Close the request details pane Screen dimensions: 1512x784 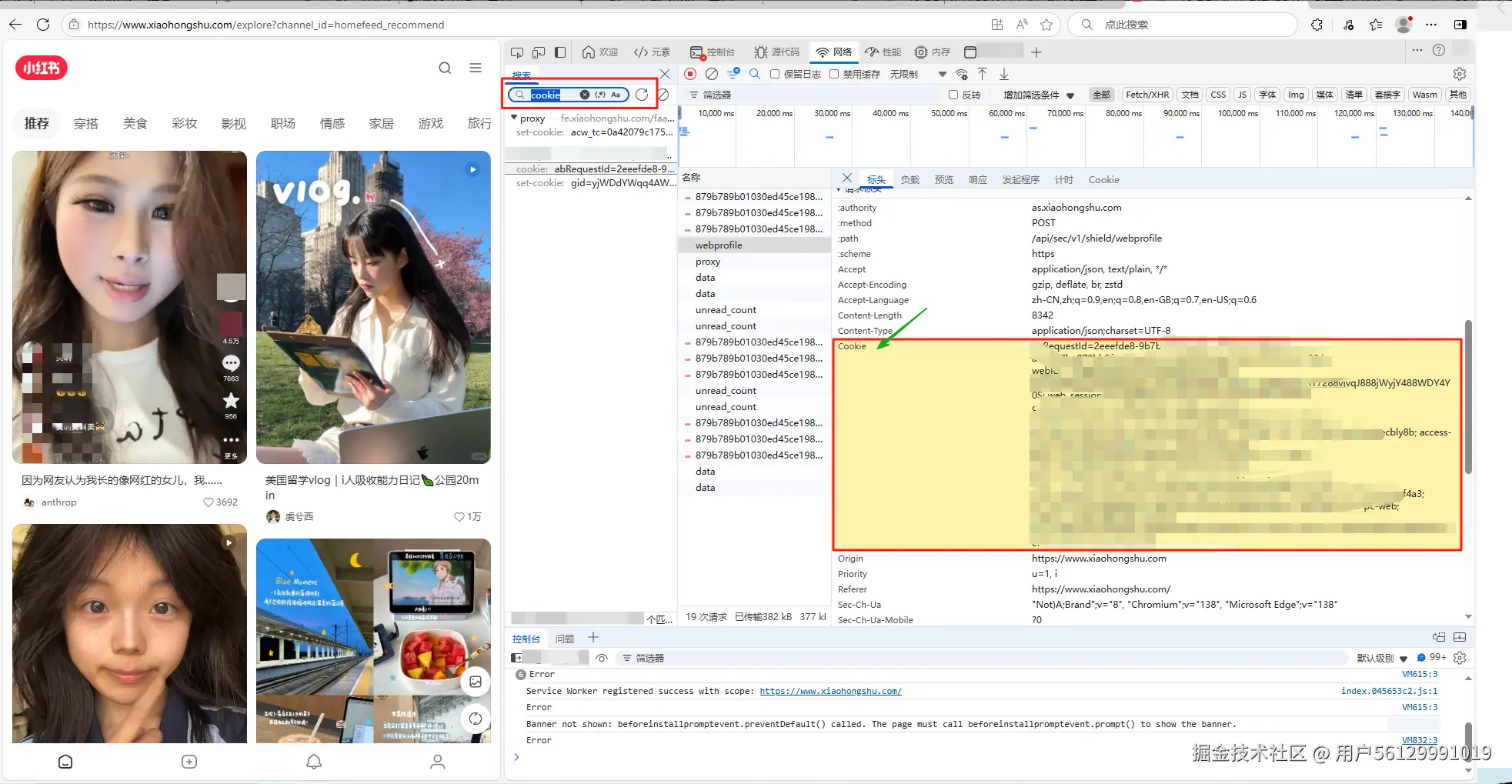pyautogui.click(x=847, y=178)
